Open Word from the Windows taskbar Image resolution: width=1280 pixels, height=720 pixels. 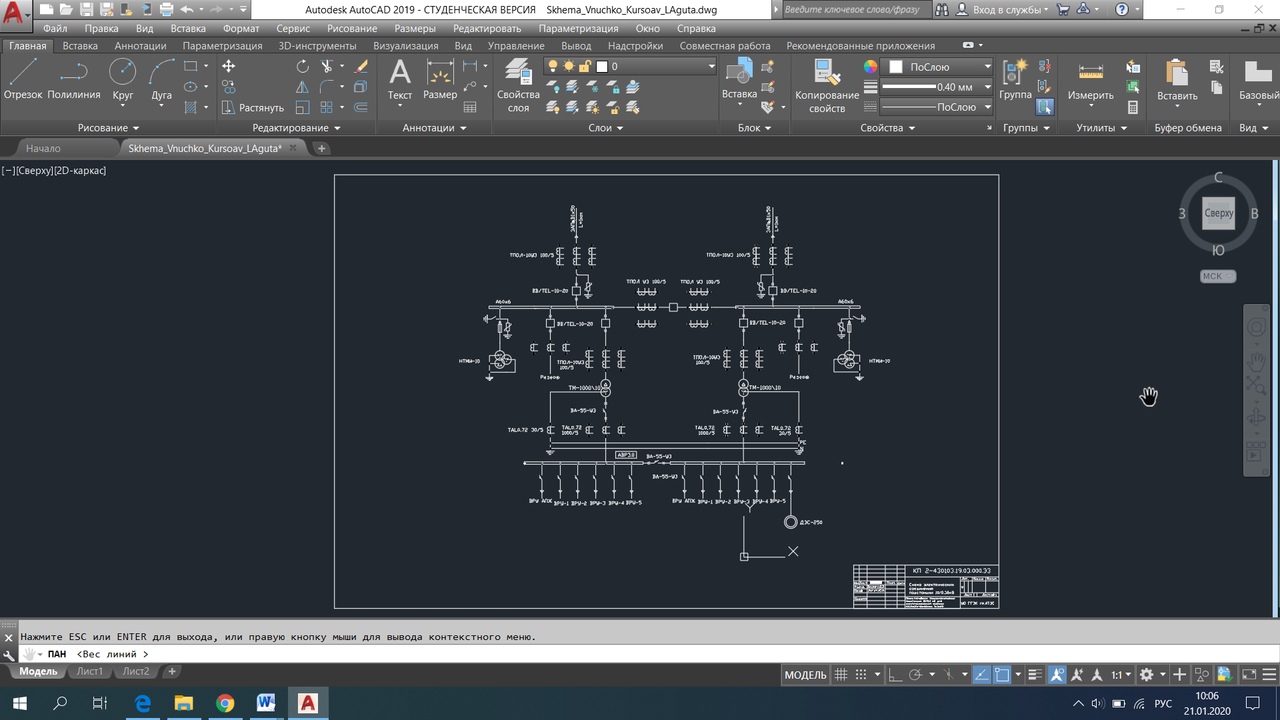click(x=265, y=703)
